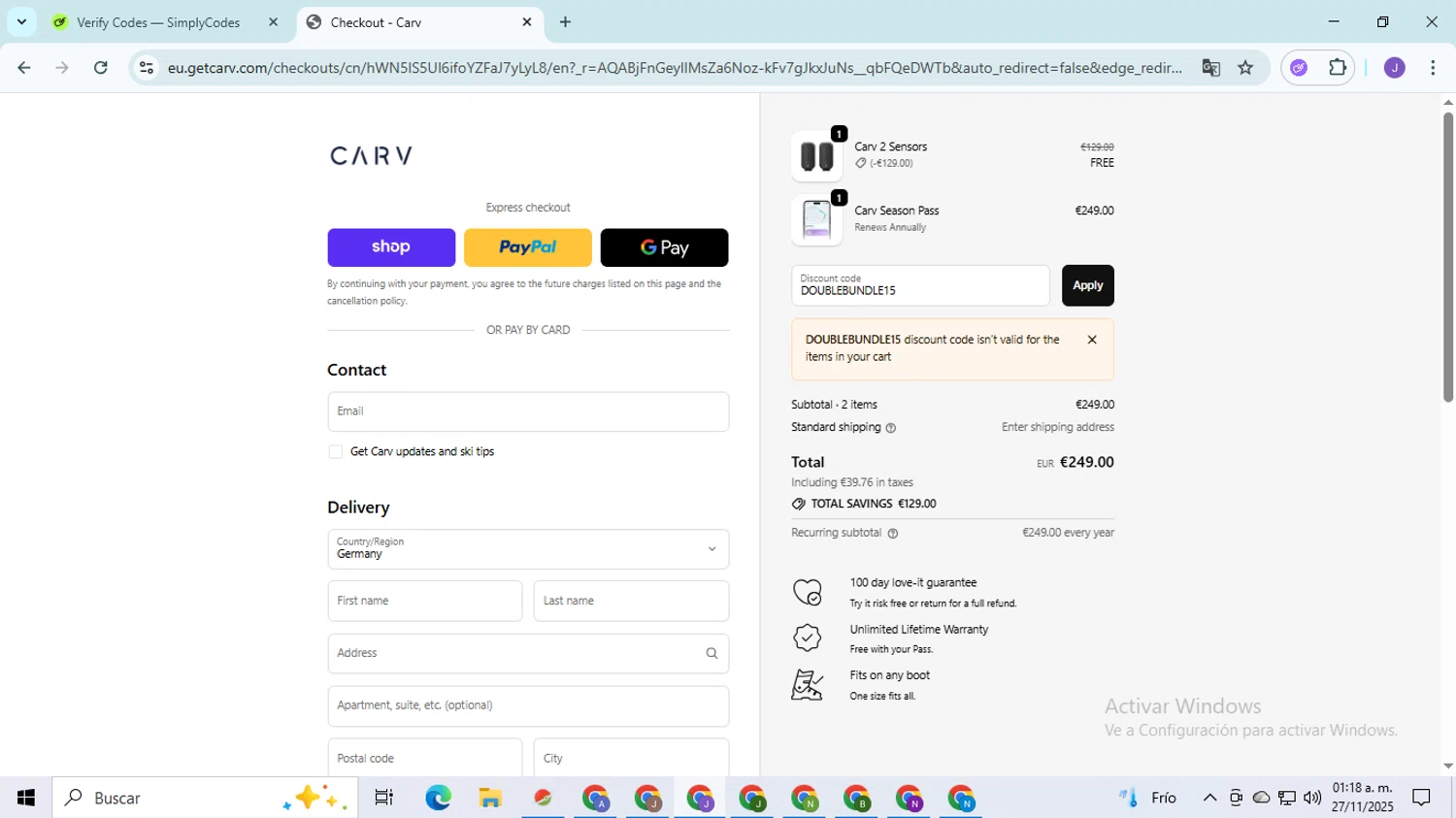Click the 100 day guarantee heart icon

[808, 592]
